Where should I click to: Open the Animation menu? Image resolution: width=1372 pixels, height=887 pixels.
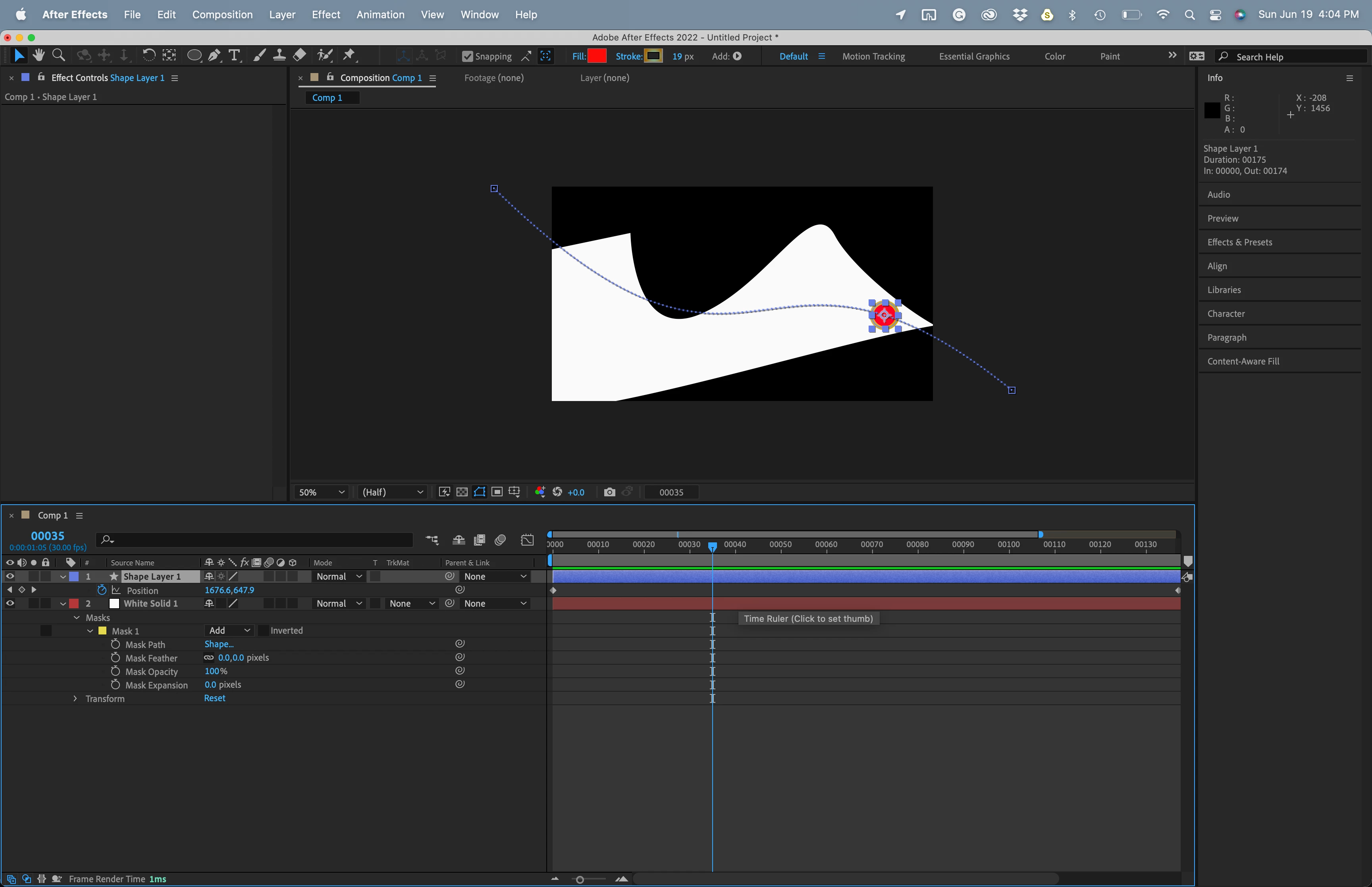point(380,14)
